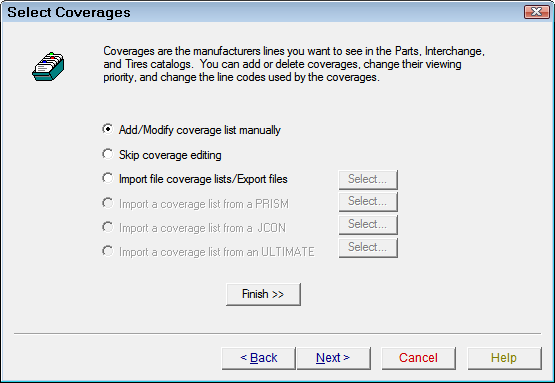Screen dimensions: 555x383
Task: Open Select... button beside the JCON option
Action: [368, 224]
